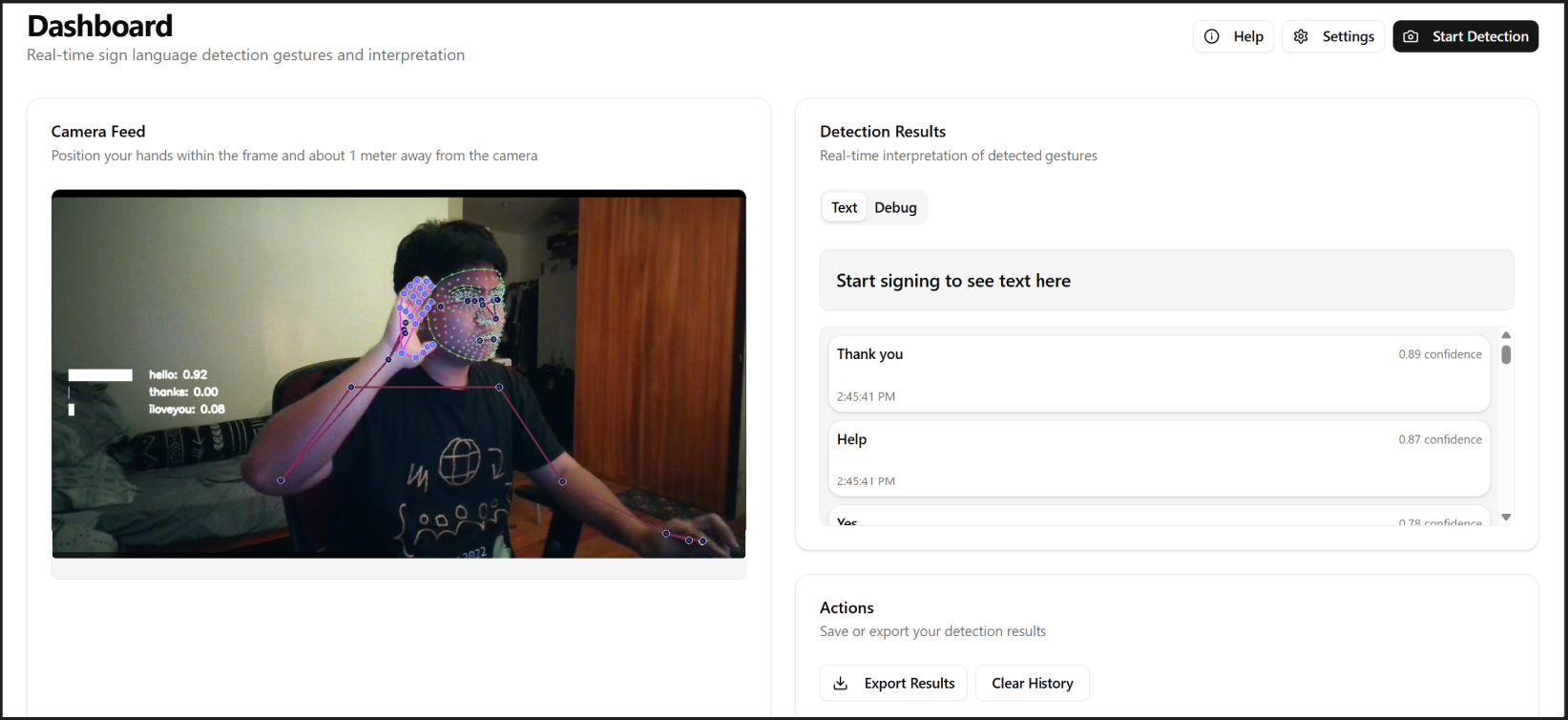The height and width of the screenshot is (720, 1568).
Task: Click the results list scrollbar thumb
Action: click(1506, 354)
